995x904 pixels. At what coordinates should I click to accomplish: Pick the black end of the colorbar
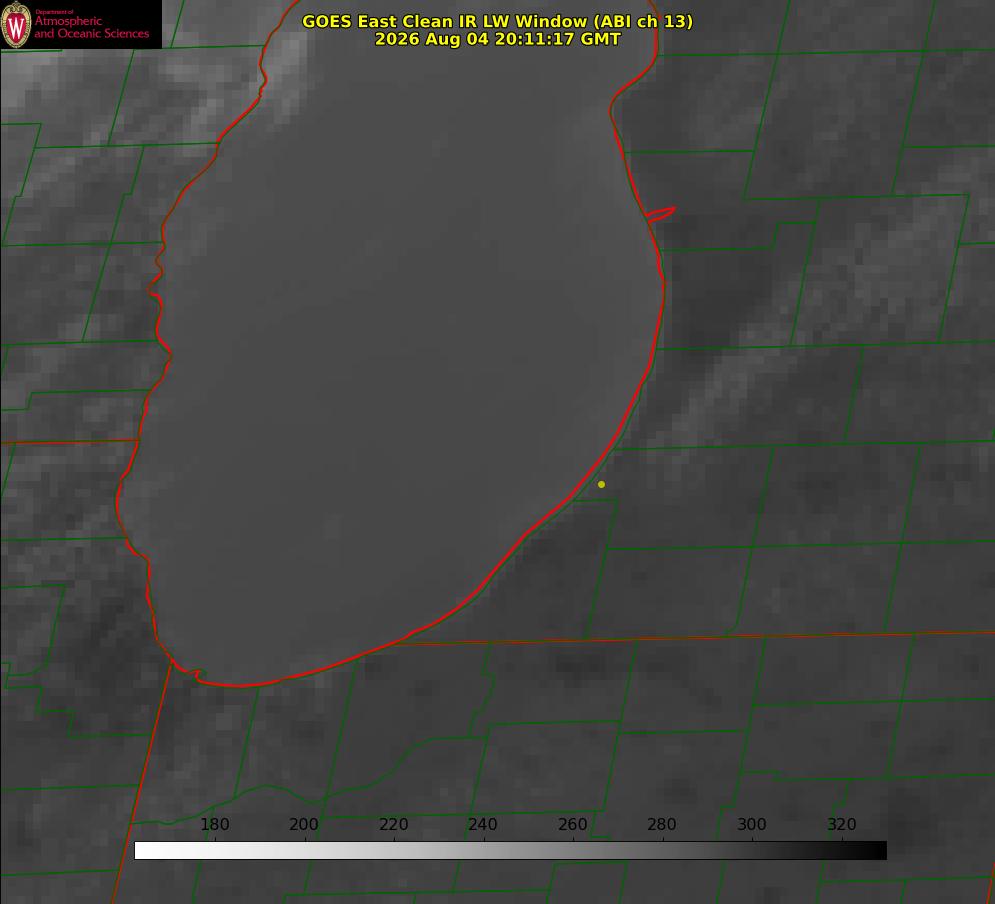pos(878,851)
